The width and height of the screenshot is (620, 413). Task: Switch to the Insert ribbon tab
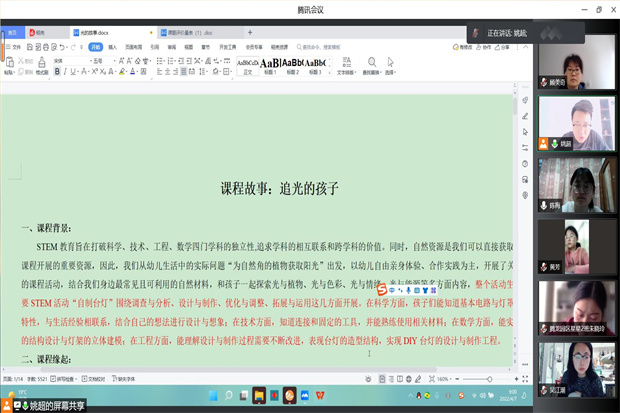112,46
